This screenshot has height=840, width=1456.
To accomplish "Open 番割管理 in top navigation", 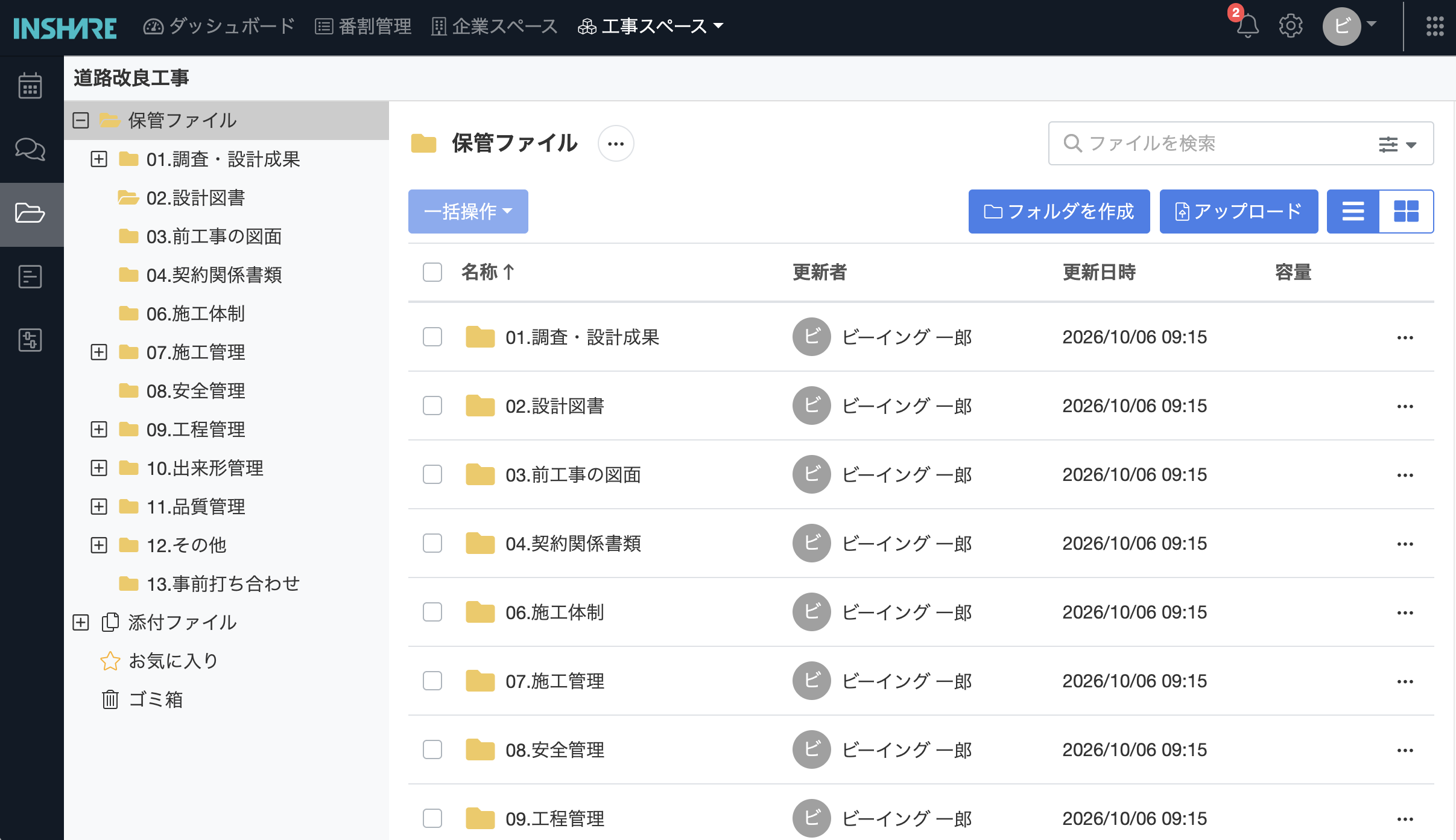I will click(x=363, y=27).
